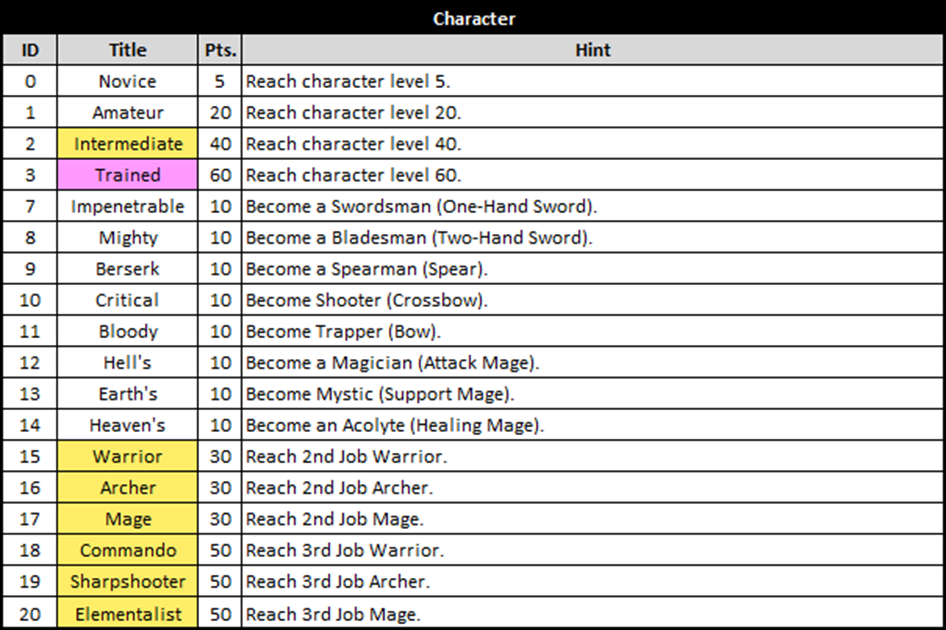Select the ID column header

(x=30, y=50)
